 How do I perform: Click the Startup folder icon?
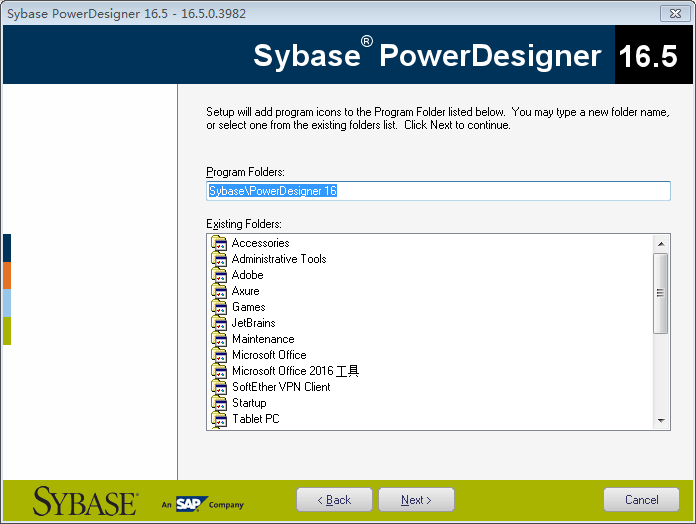(219, 402)
